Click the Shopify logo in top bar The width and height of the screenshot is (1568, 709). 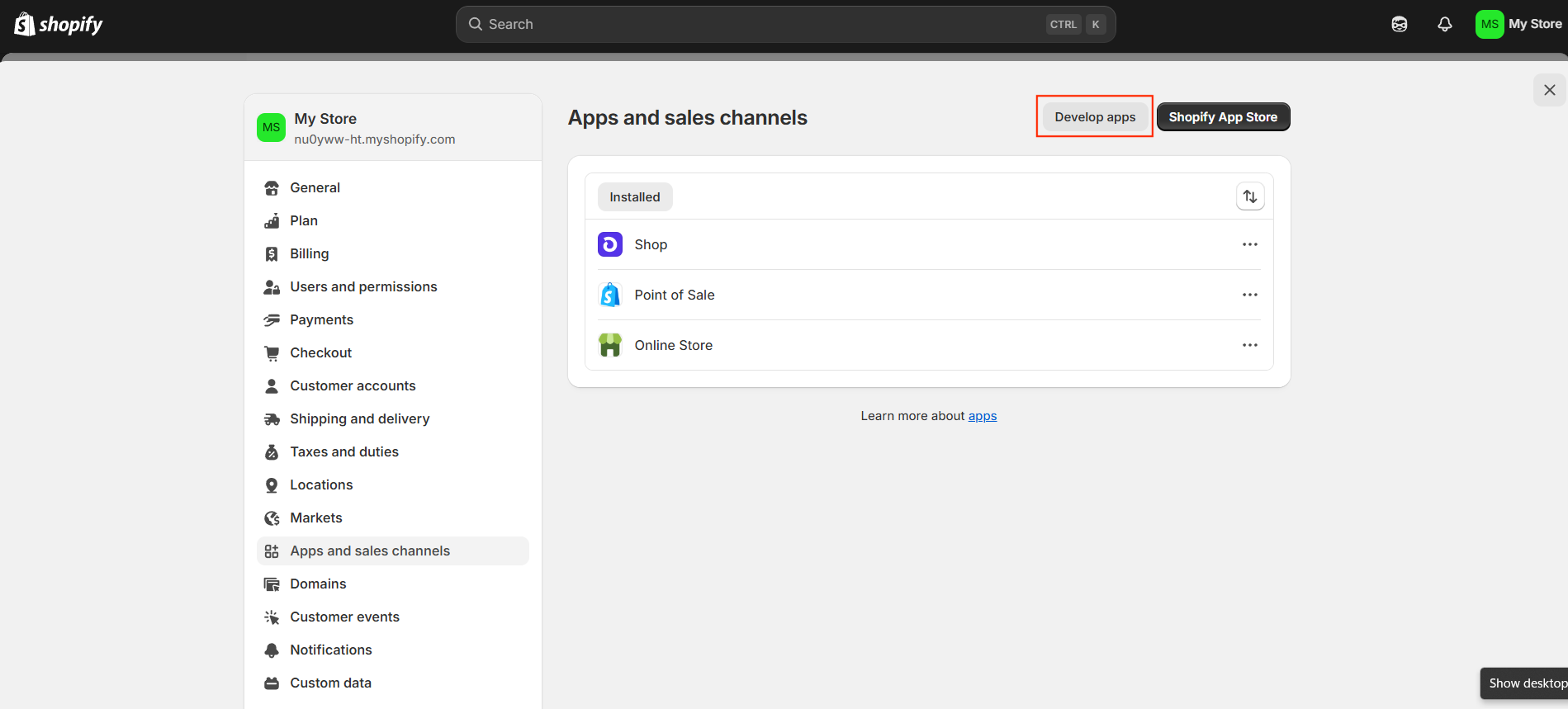tap(59, 25)
